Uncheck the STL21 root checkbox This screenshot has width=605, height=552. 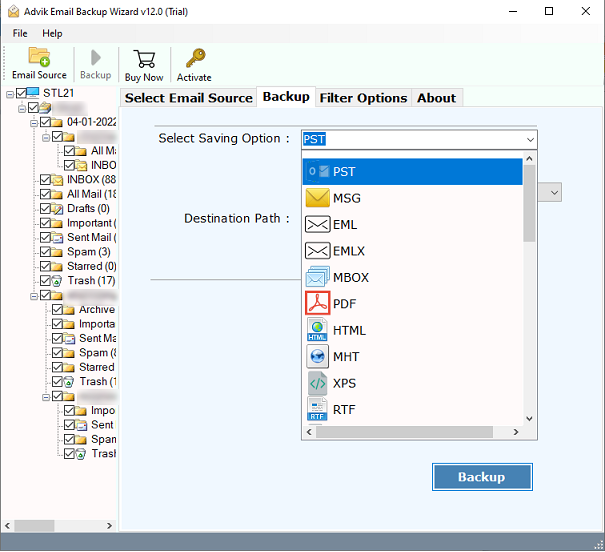pos(21,93)
